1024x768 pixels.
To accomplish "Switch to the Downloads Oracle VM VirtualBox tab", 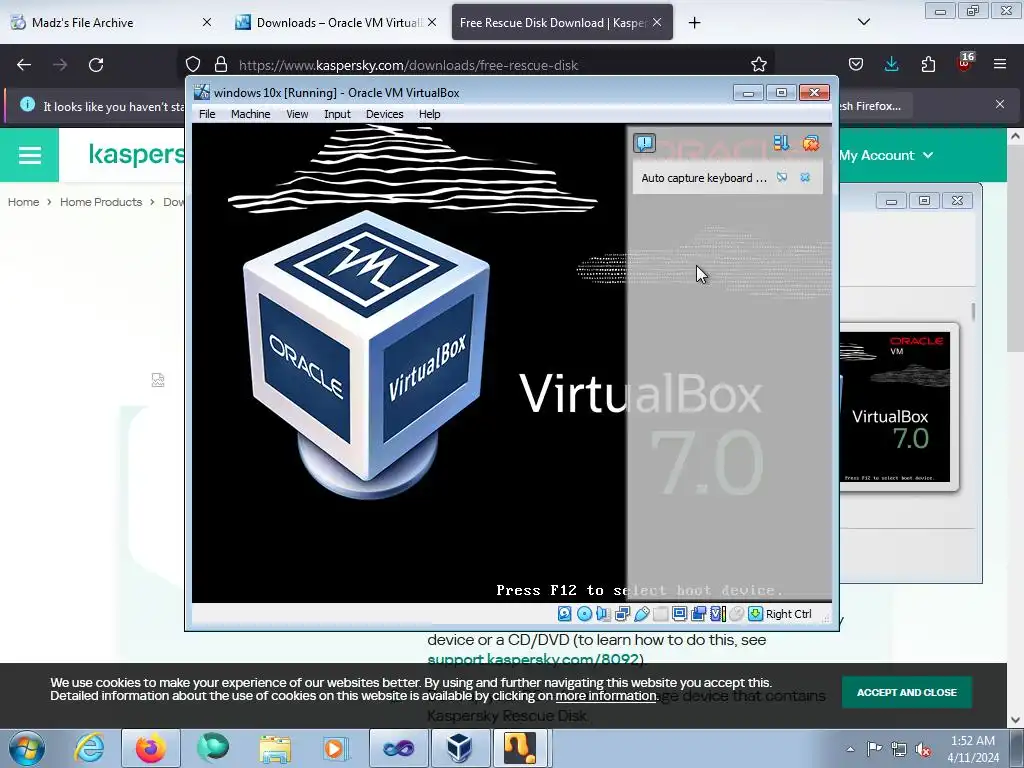I will pyautogui.click(x=336, y=23).
